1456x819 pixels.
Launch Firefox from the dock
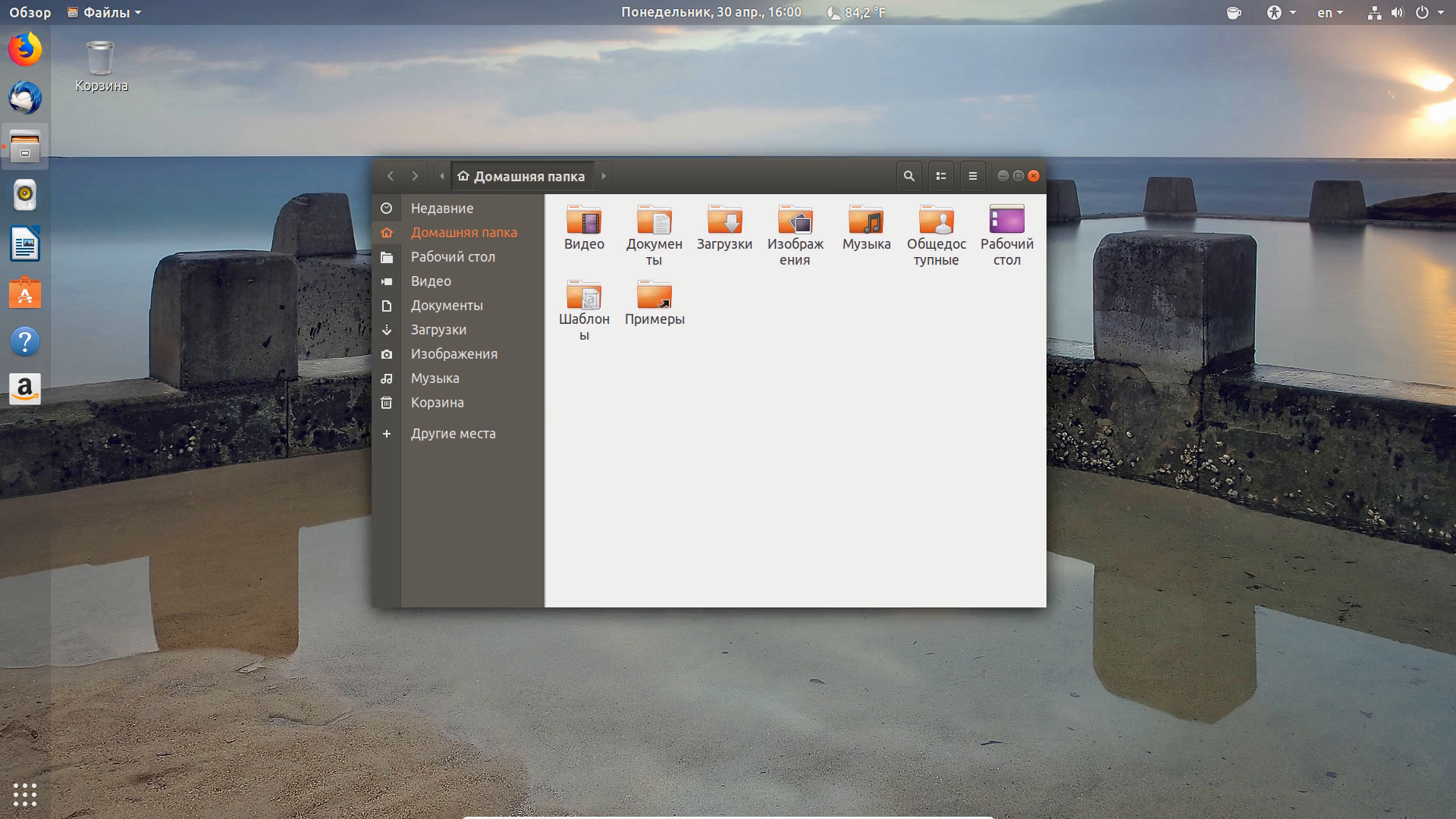pyautogui.click(x=25, y=49)
